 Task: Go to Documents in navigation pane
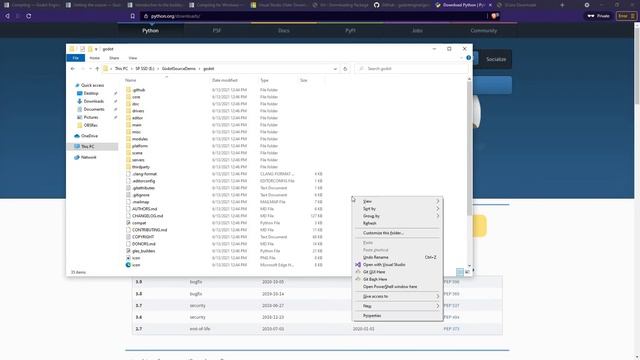tap(94, 109)
